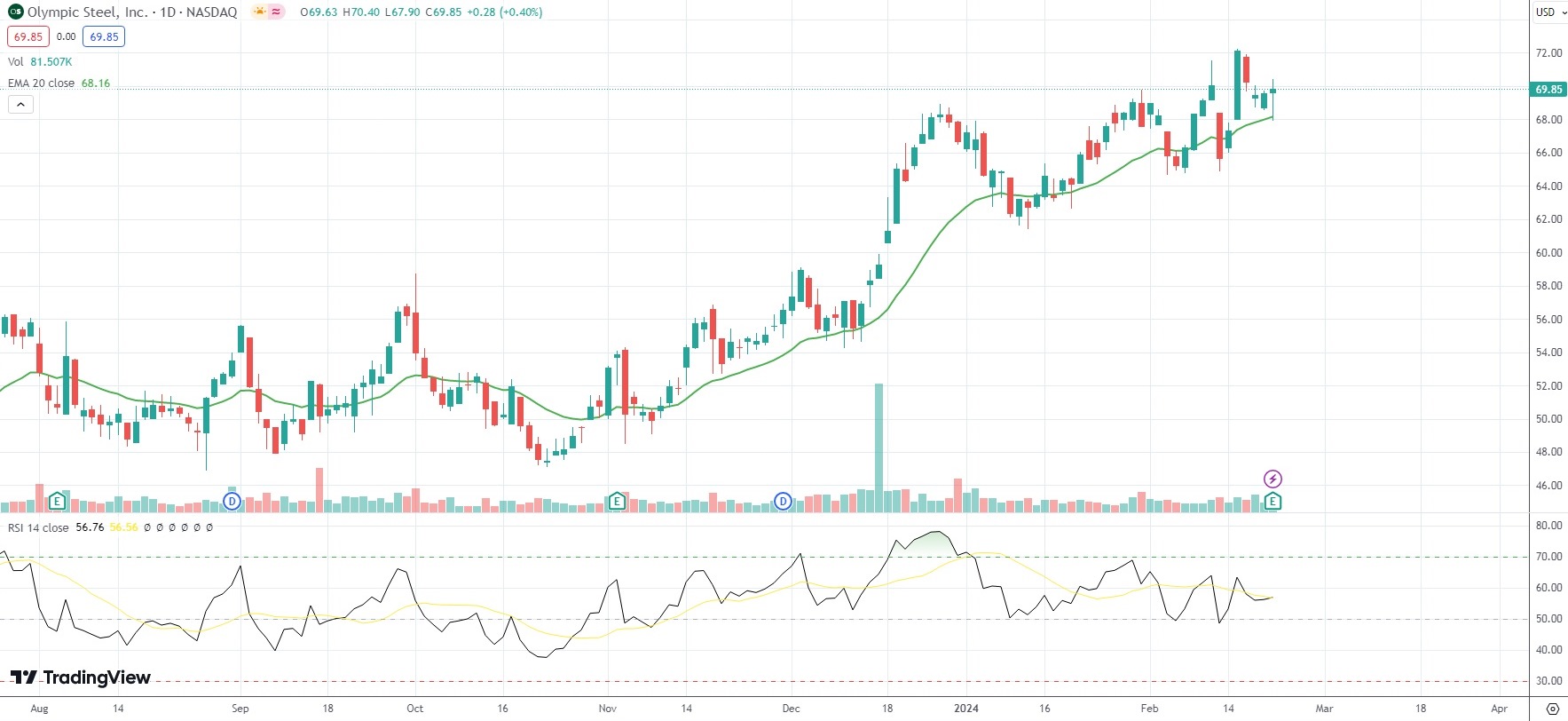This screenshot has height=721, width=1568.
Task: Click the Sep label on time axis
Action: pyautogui.click(x=240, y=709)
